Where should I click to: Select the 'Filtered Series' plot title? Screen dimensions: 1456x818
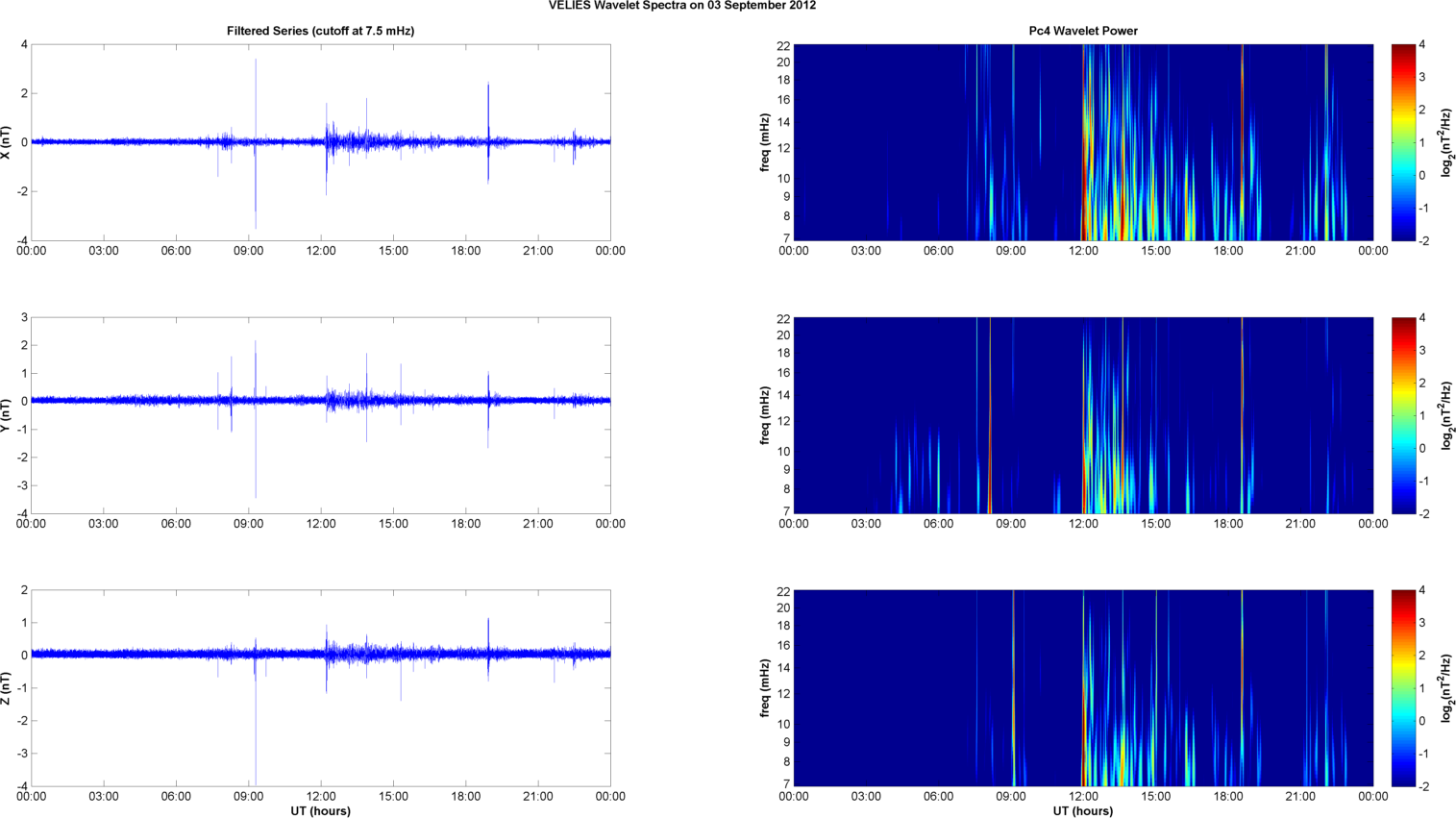tap(320, 31)
